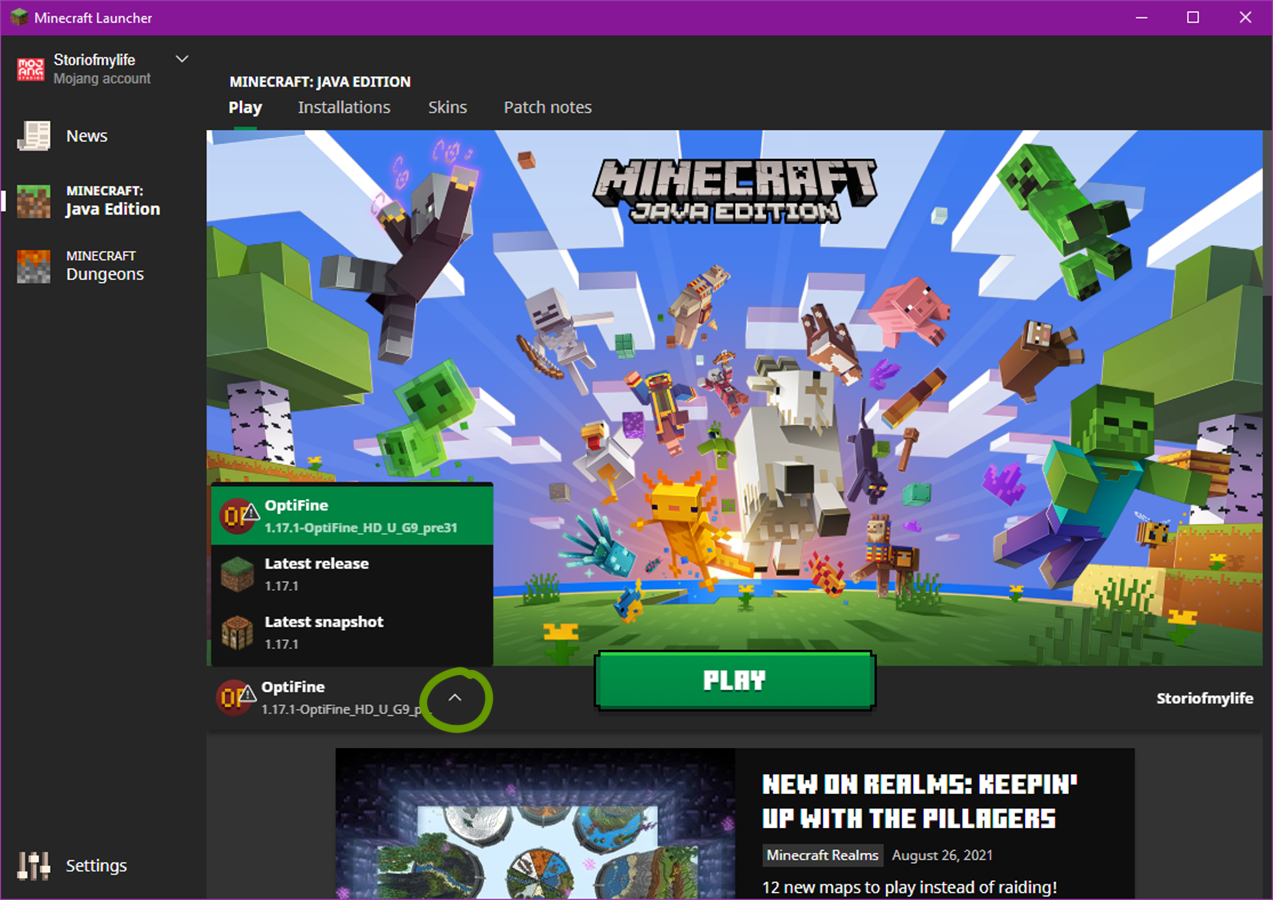Click the Minecraft Launcher title bar icon
1274x900 pixels.
coord(19,18)
